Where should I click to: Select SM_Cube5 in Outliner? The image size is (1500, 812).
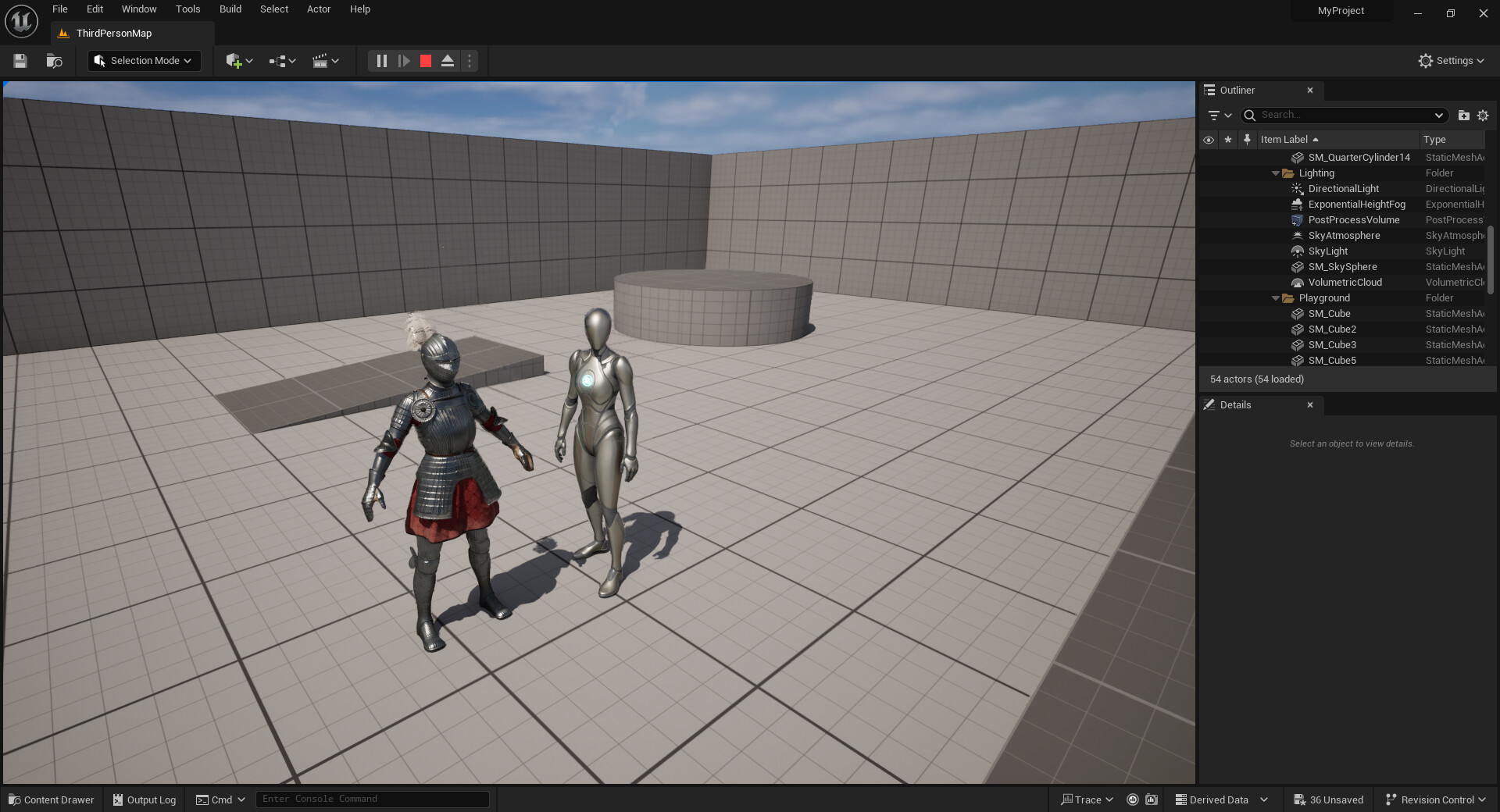click(x=1342, y=361)
